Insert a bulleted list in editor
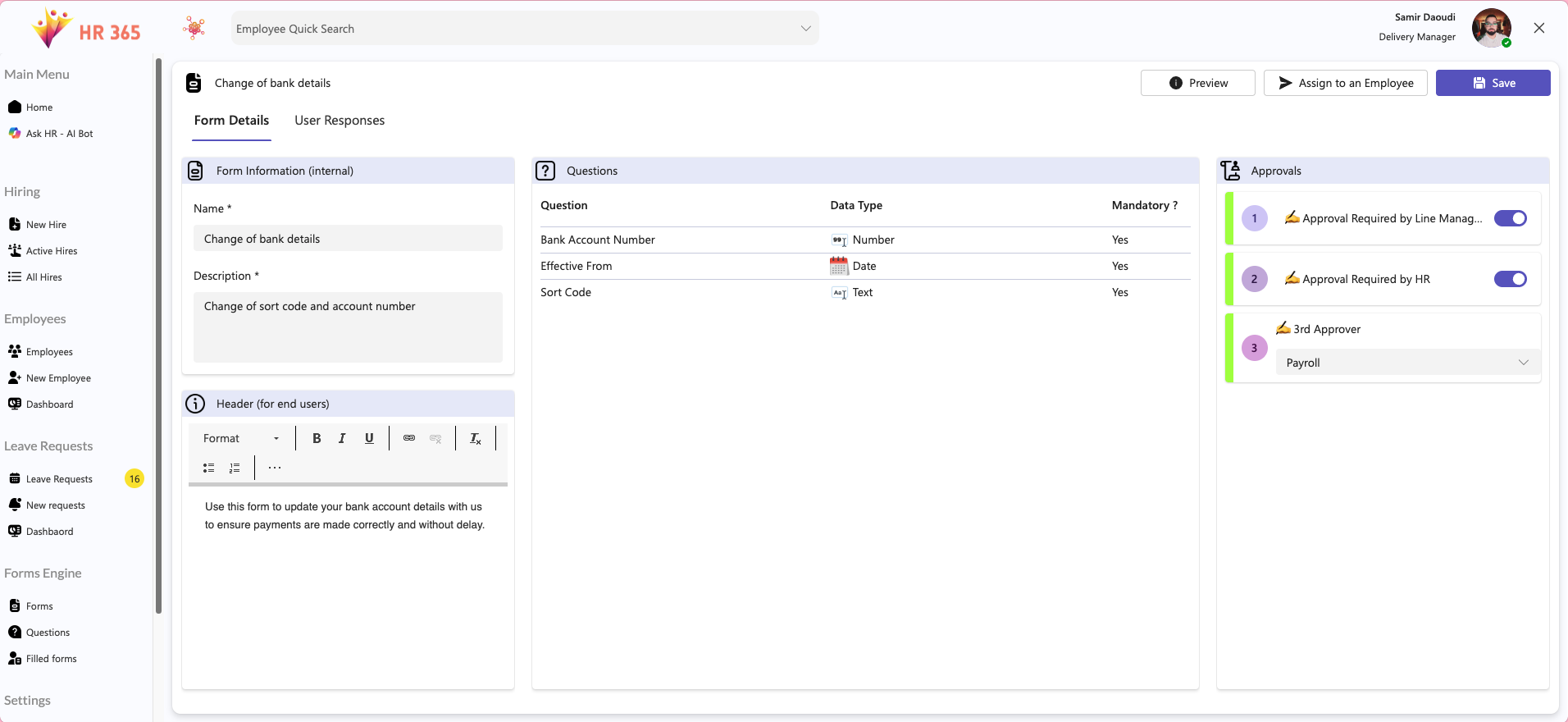 (209, 468)
